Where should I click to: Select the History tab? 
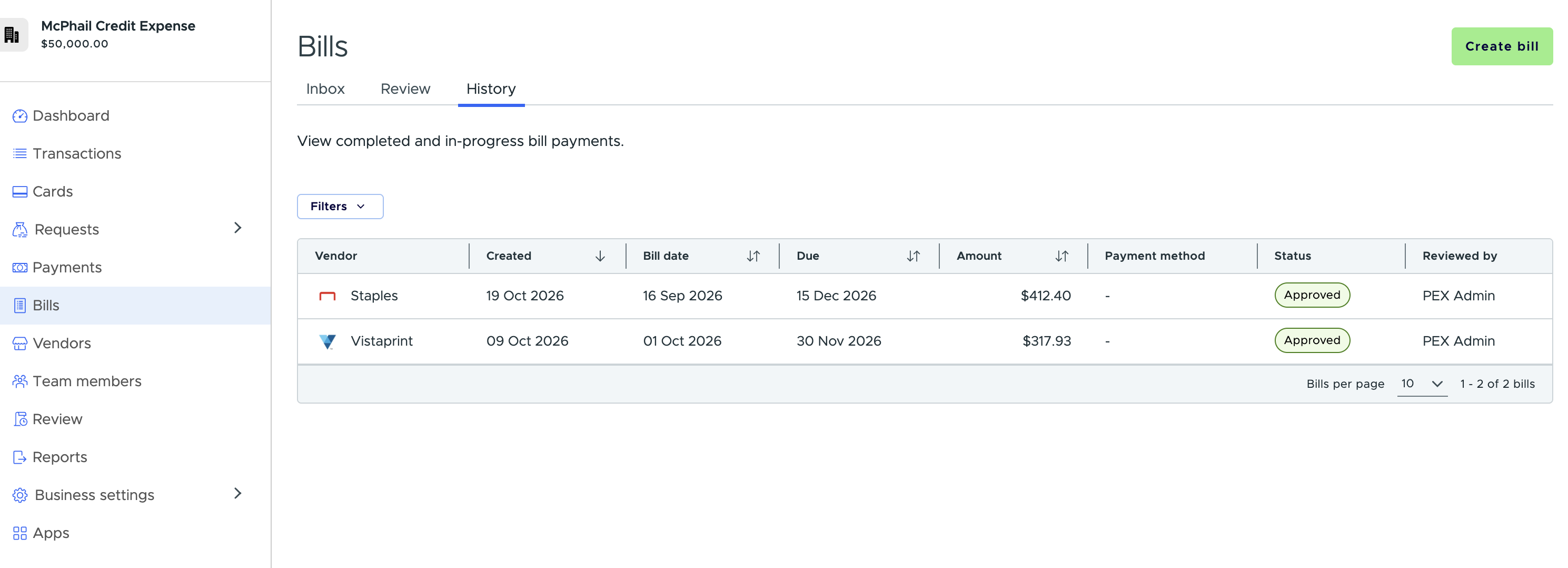491,89
